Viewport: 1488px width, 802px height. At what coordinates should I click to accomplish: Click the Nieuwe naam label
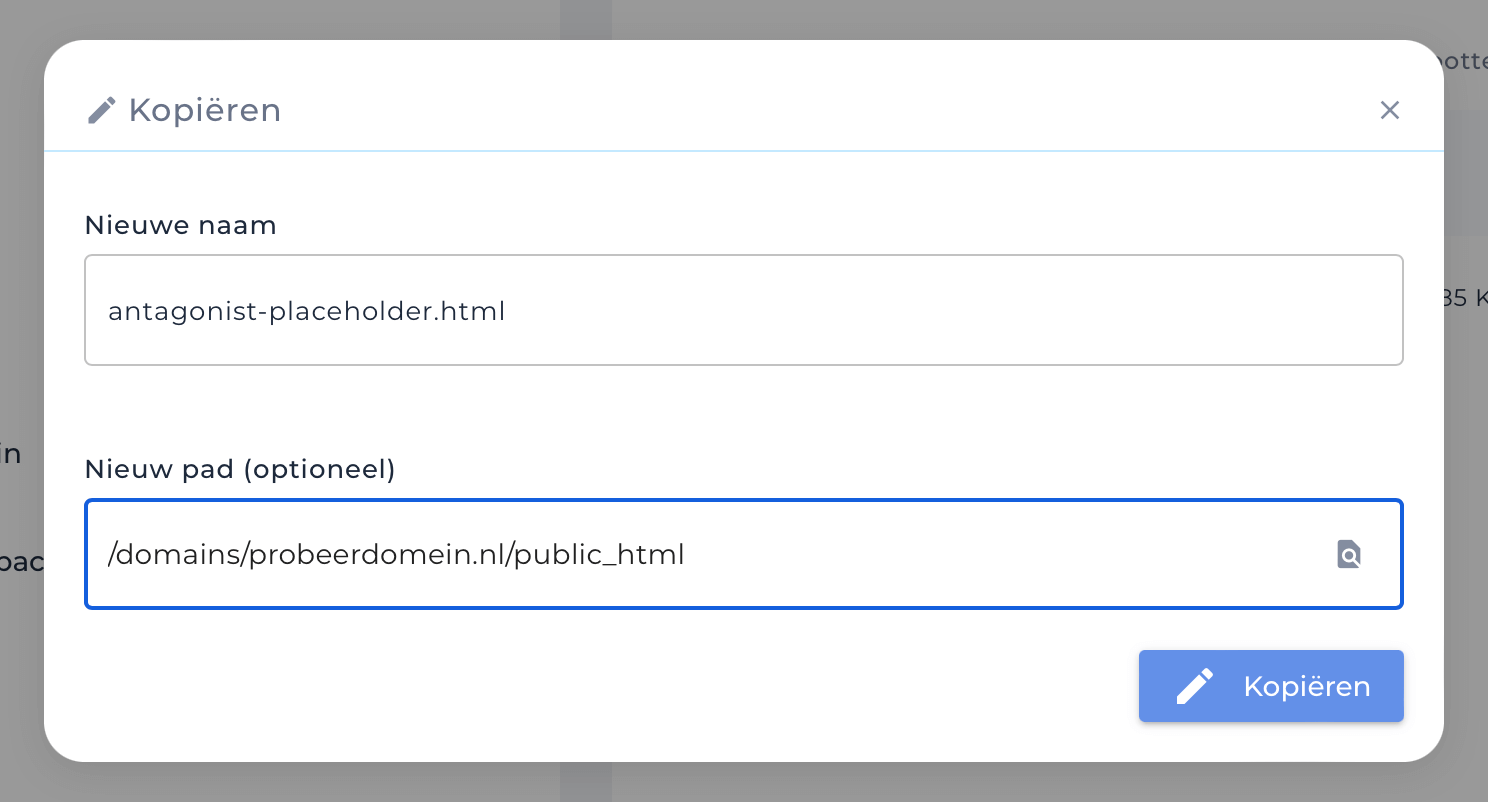pyautogui.click(x=180, y=225)
